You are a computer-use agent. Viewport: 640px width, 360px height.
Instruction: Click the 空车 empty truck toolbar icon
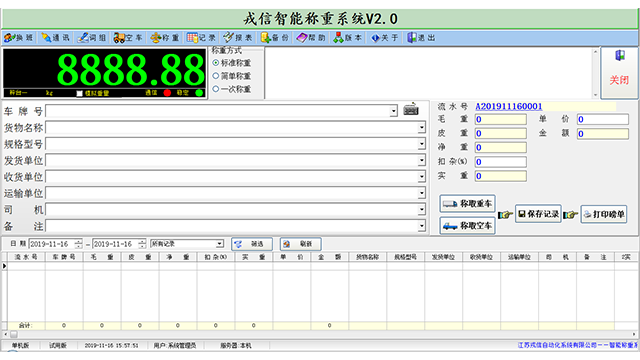coord(119,38)
